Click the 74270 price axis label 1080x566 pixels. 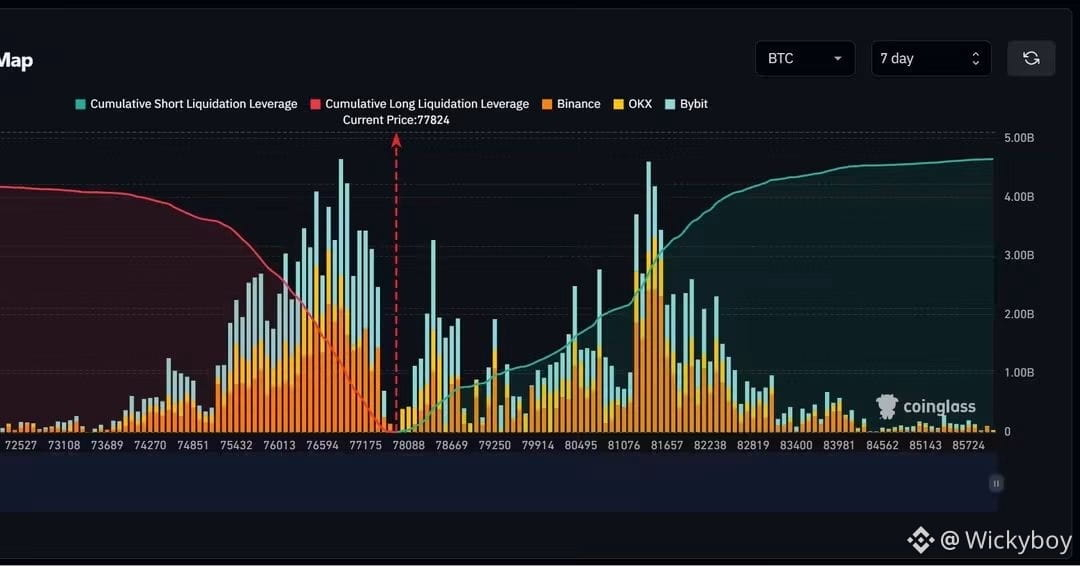(x=150, y=446)
